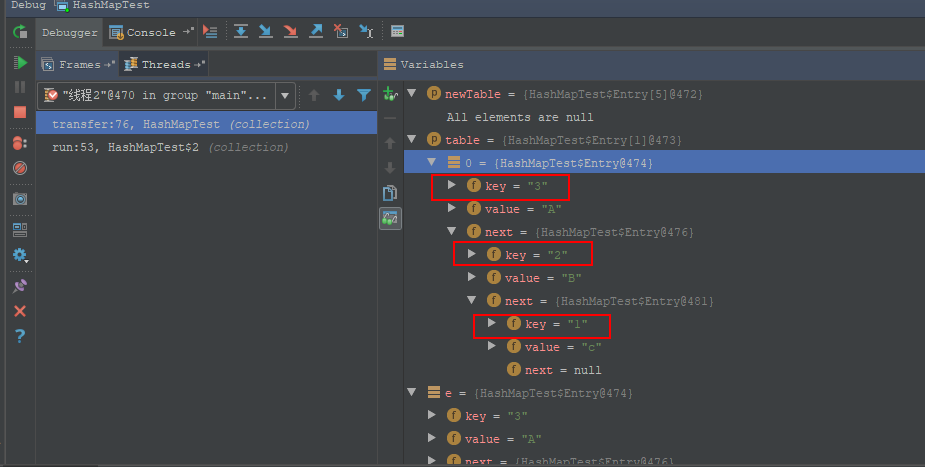Collapse the e = Entry@474 variable

click(412, 392)
